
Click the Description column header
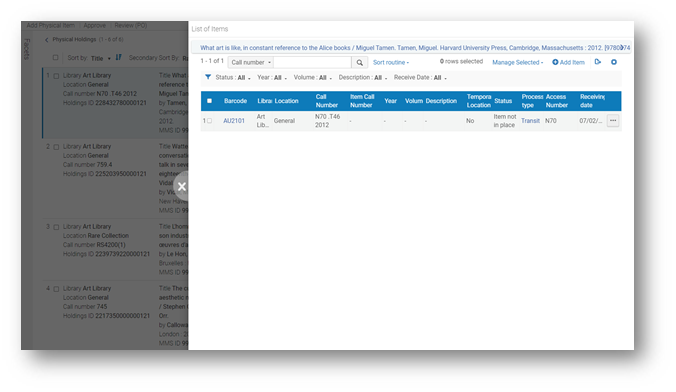[441, 101]
